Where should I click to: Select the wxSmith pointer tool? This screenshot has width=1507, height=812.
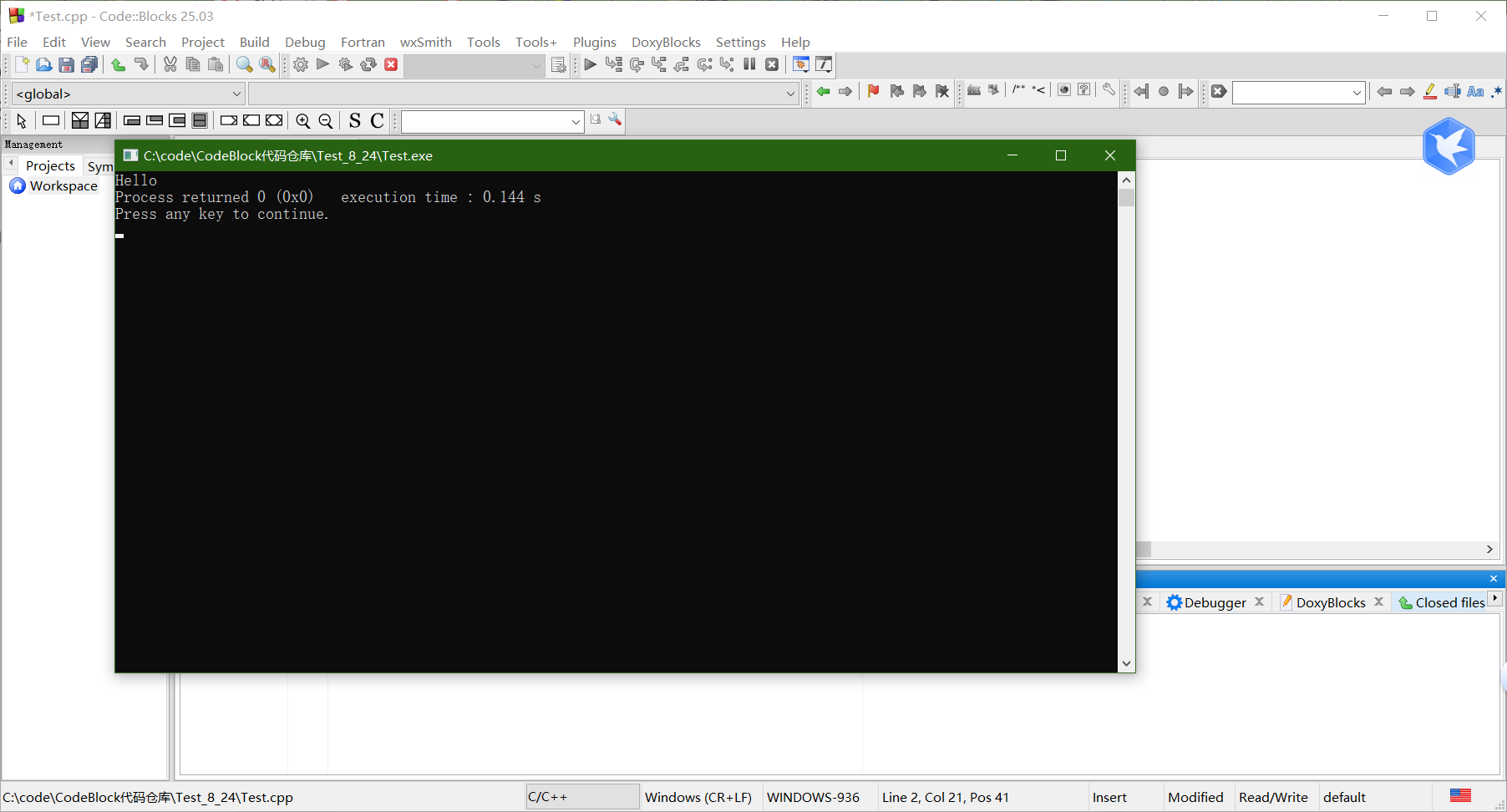click(21, 120)
